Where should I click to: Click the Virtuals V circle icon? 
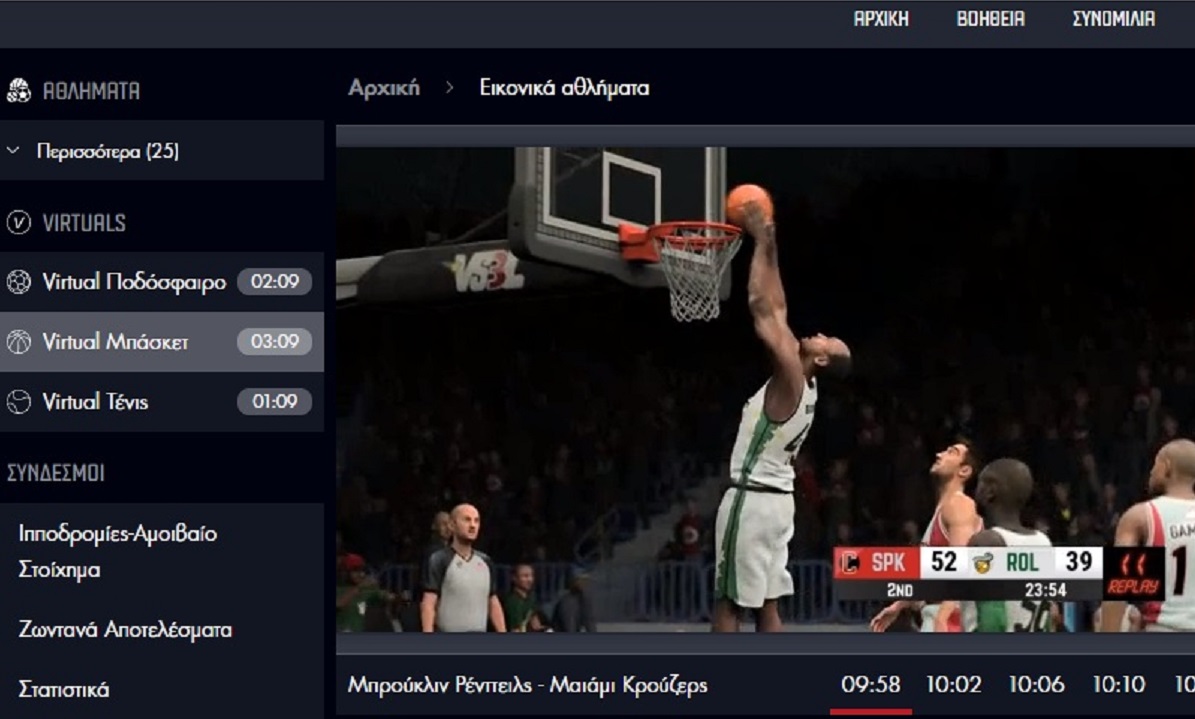click(18, 222)
